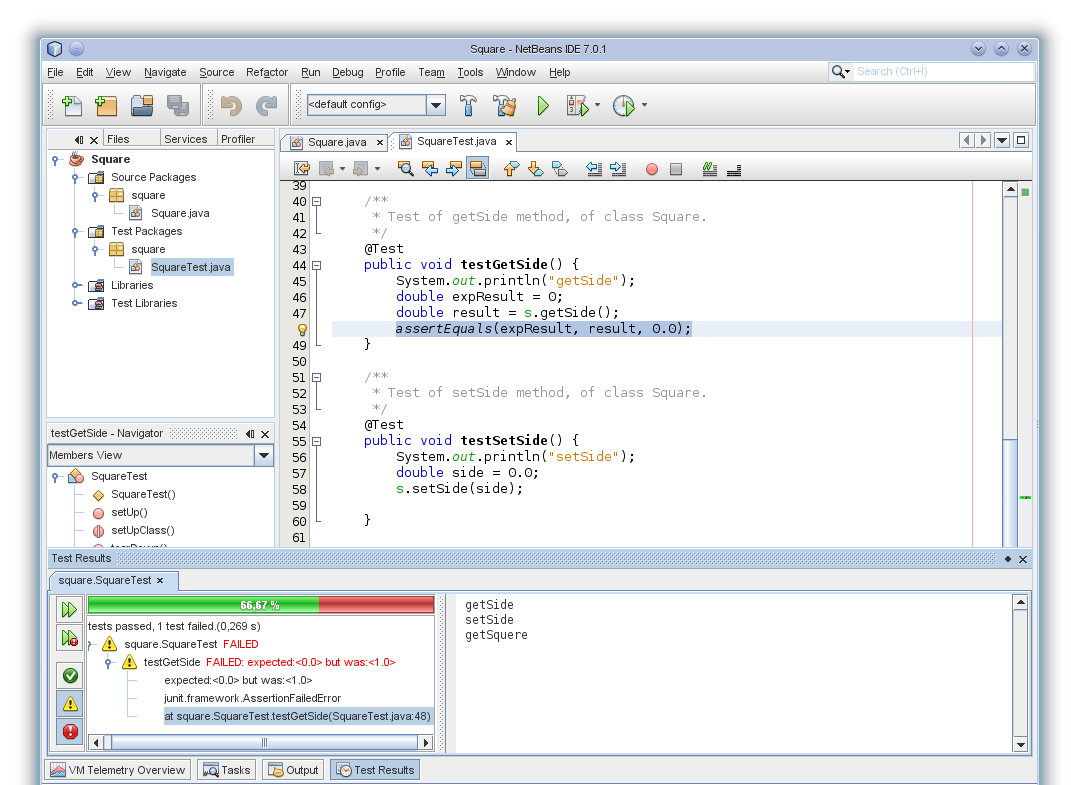The height and width of the screenshot is (785, 1071).
Task: Toggle Show Warnings filter with yellow triangle
Action: click(x=70, y=704)
